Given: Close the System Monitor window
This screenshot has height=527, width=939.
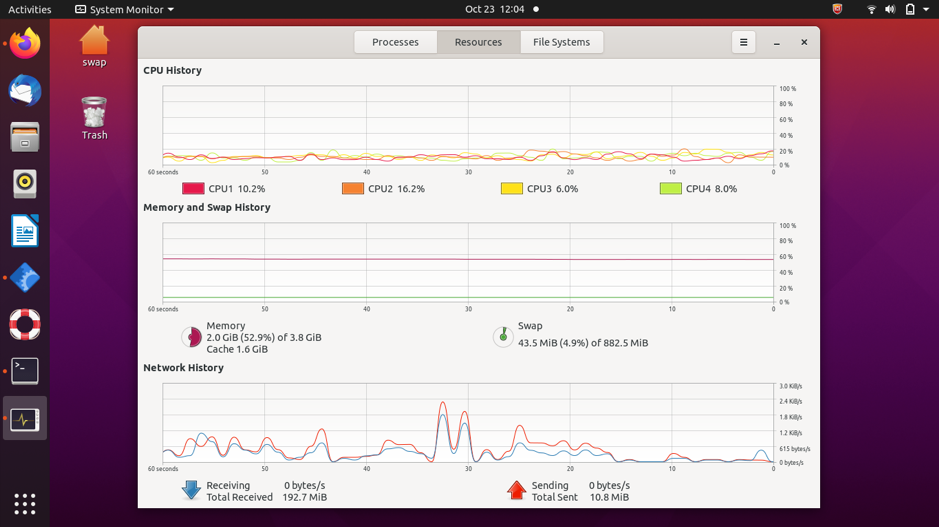Looking at the screenshot, I should pos(804,42).
